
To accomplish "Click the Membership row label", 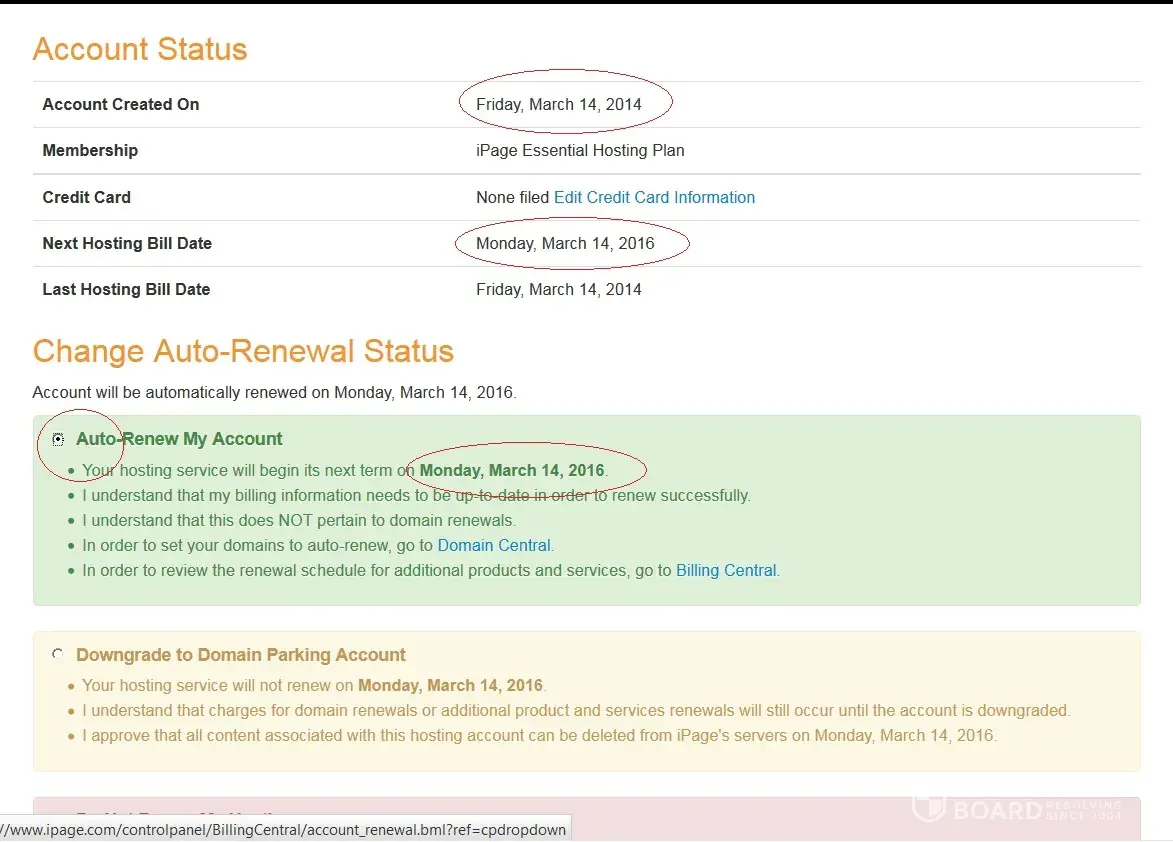I will click(x=90, y=150).
